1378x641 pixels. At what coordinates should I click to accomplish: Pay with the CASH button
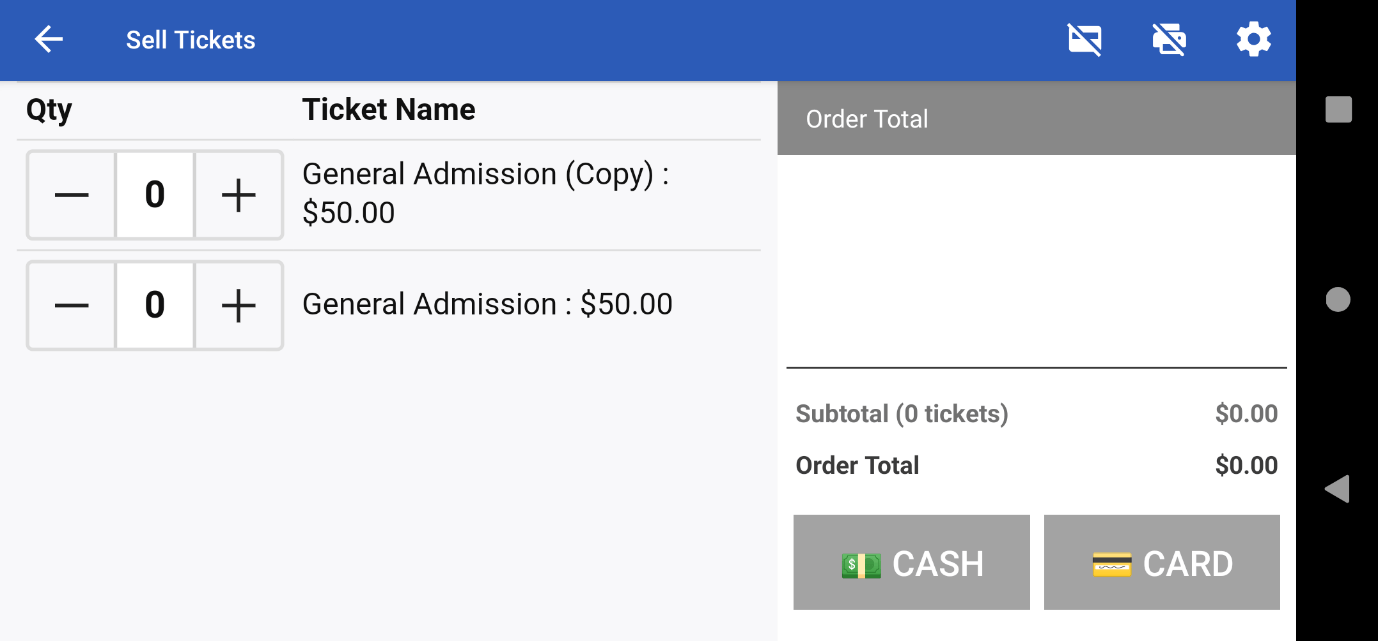(x=911, y=563)
